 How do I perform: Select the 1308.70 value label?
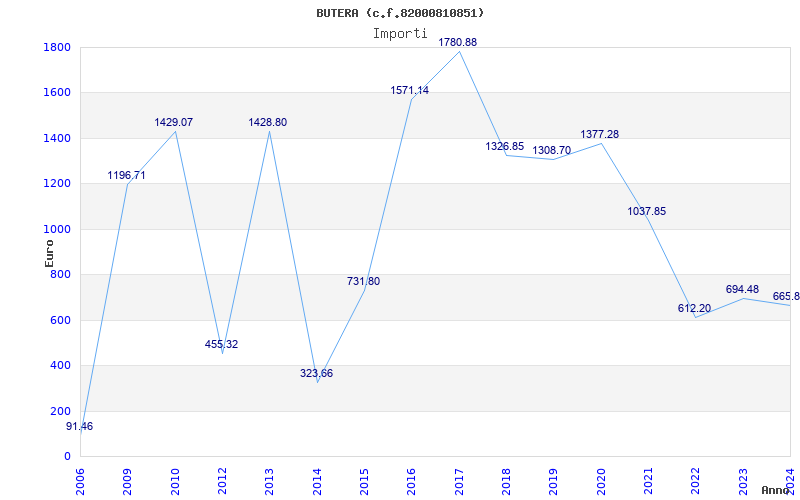[552, 151]
